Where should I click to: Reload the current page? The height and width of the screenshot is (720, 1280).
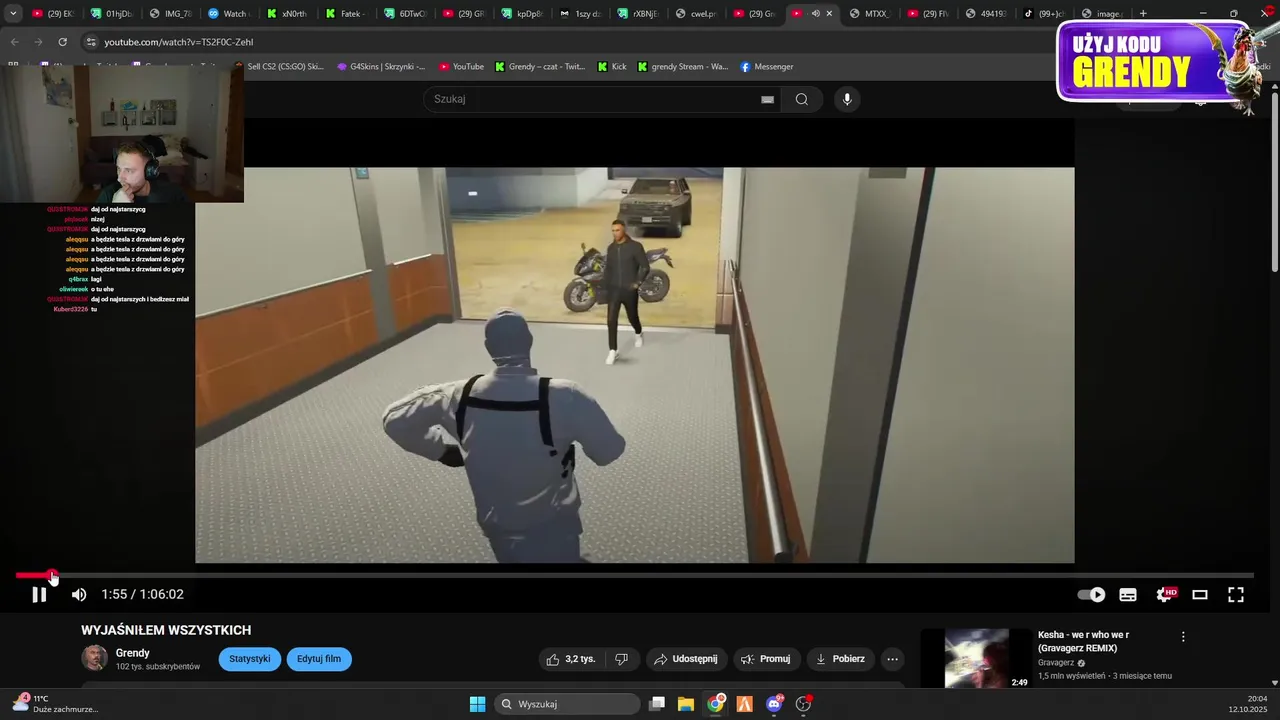(62, 42)
